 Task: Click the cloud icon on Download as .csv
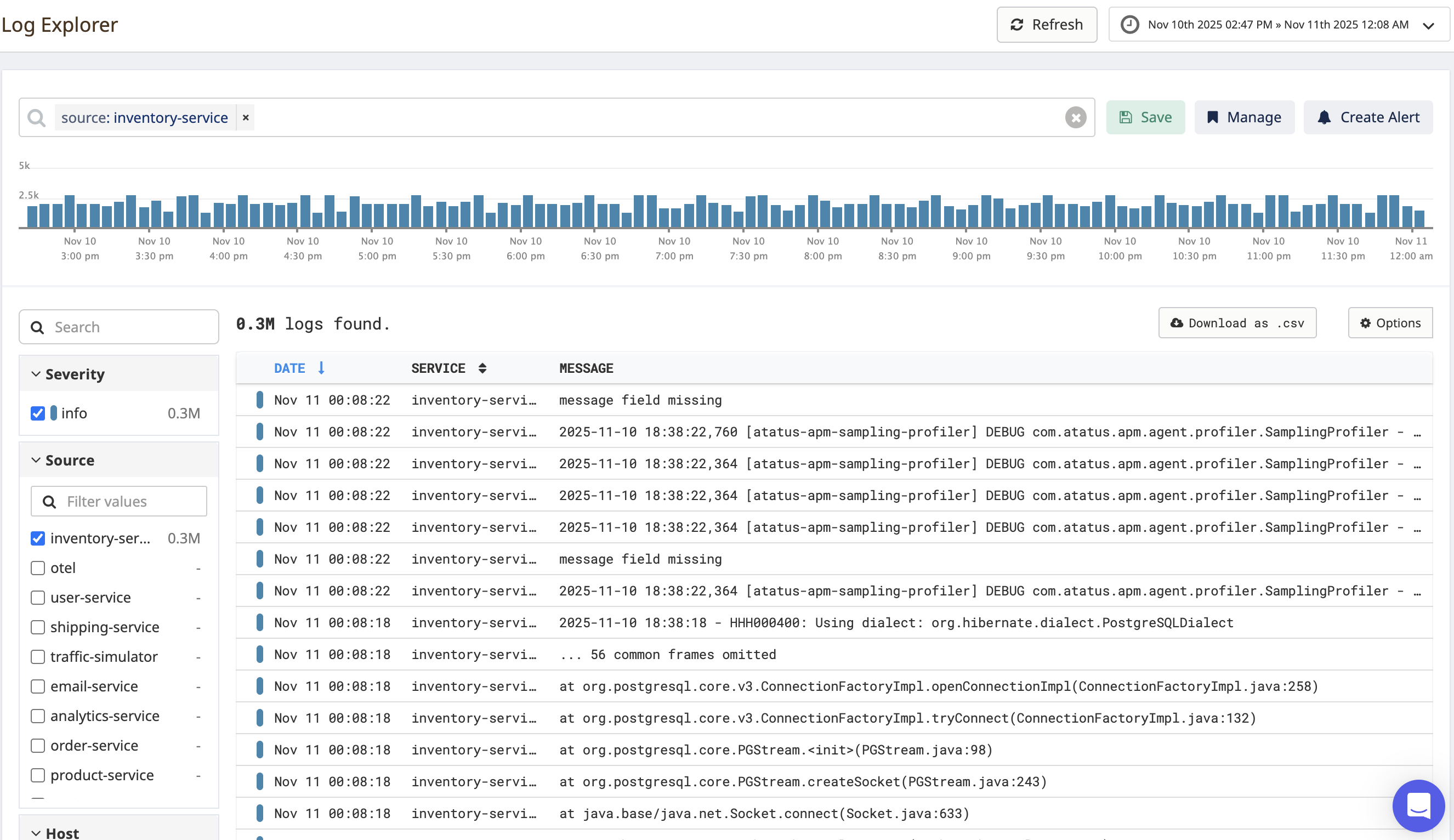(1177, 323)
